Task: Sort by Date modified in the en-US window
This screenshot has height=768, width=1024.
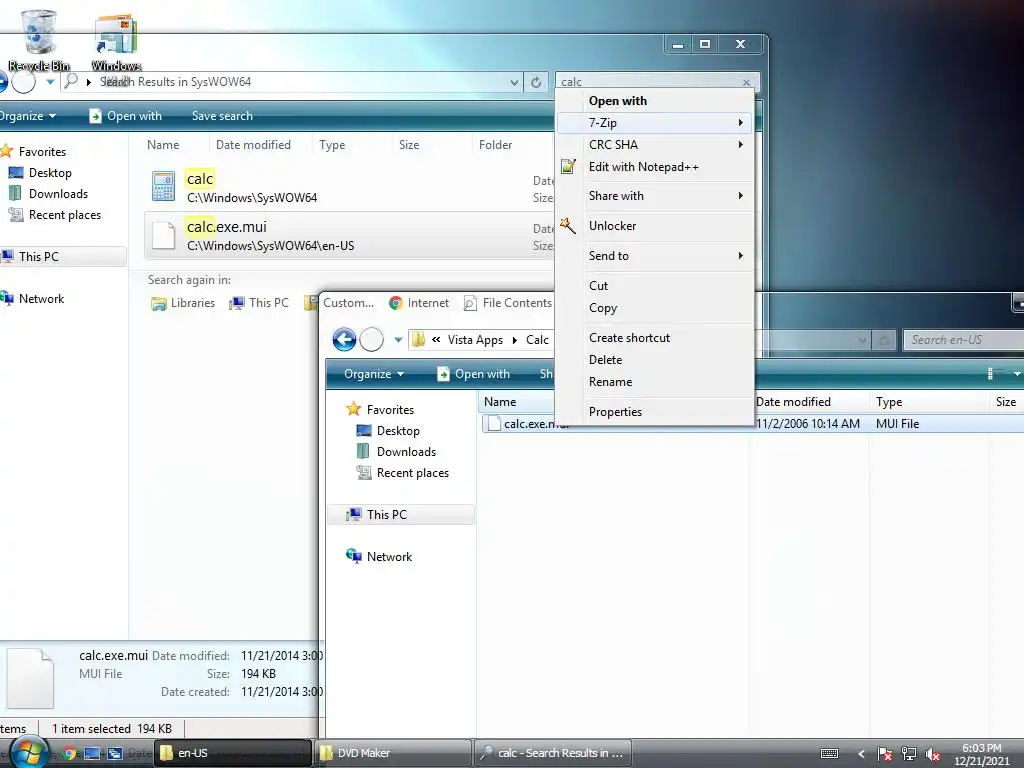Action: pos(793,402)
